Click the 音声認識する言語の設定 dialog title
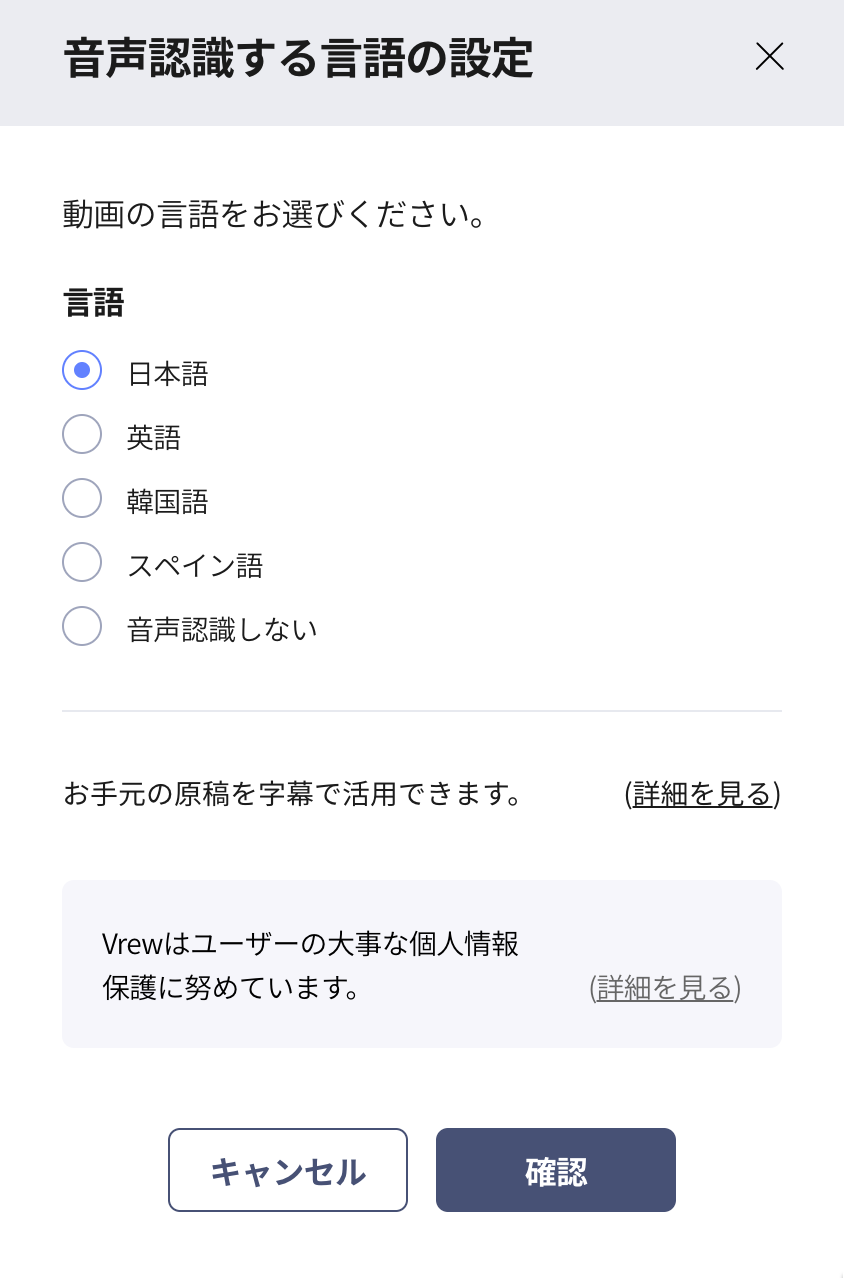Image resolution: width=844 pixels, height=1278 pixels. 298,59
